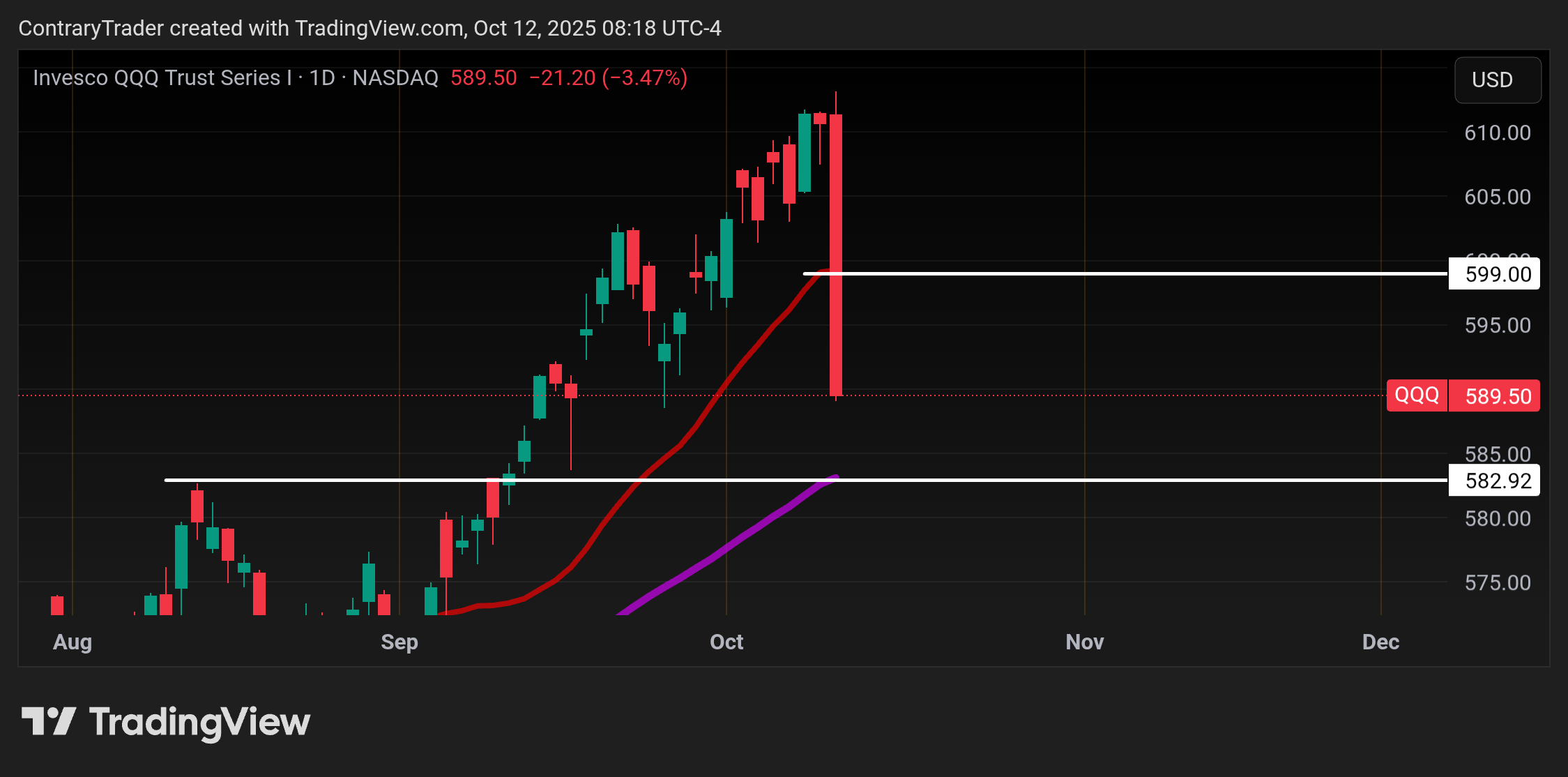Click the 575.00 price axis label
Image resolution: width=1568 pixels, height=777 pixels.
pyautogui.click(x=1498, y=582)
